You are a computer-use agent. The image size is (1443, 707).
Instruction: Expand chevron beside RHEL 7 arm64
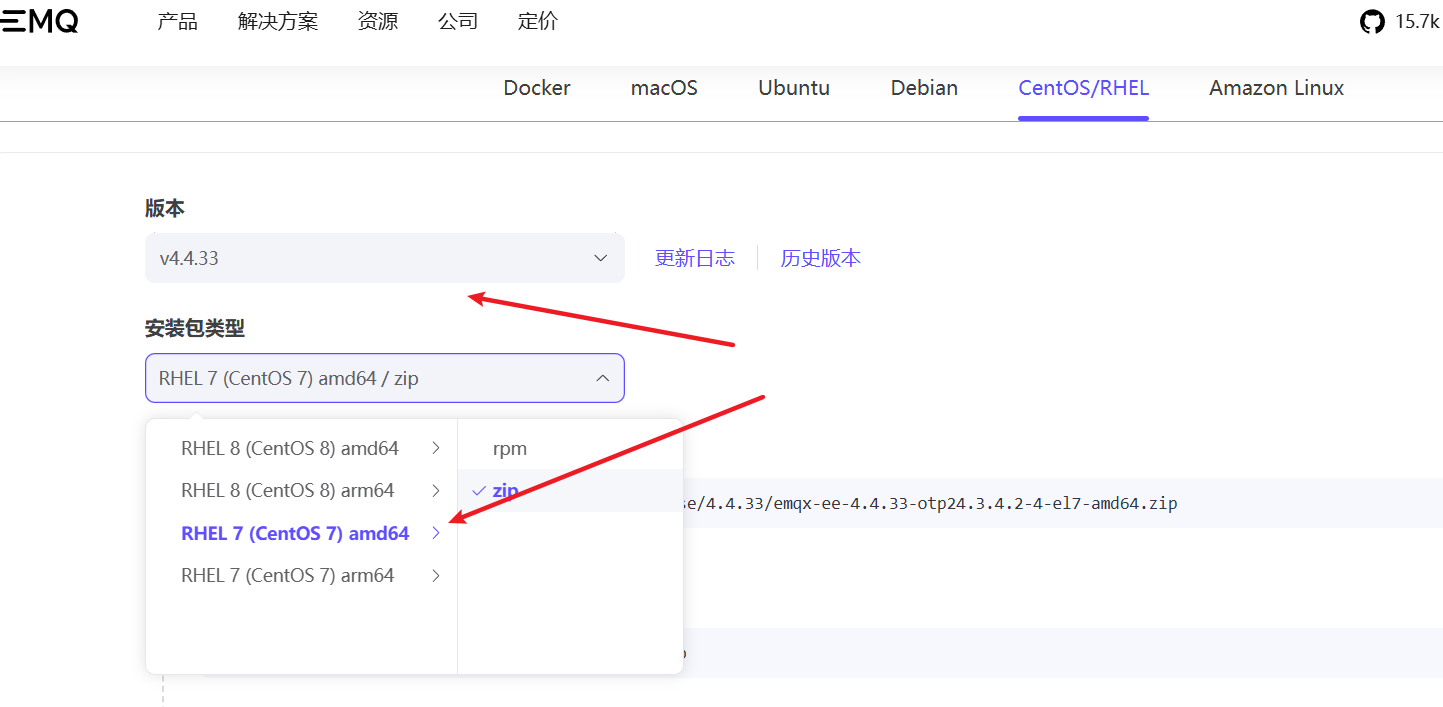pyautogui.click(x=436, y=575)
